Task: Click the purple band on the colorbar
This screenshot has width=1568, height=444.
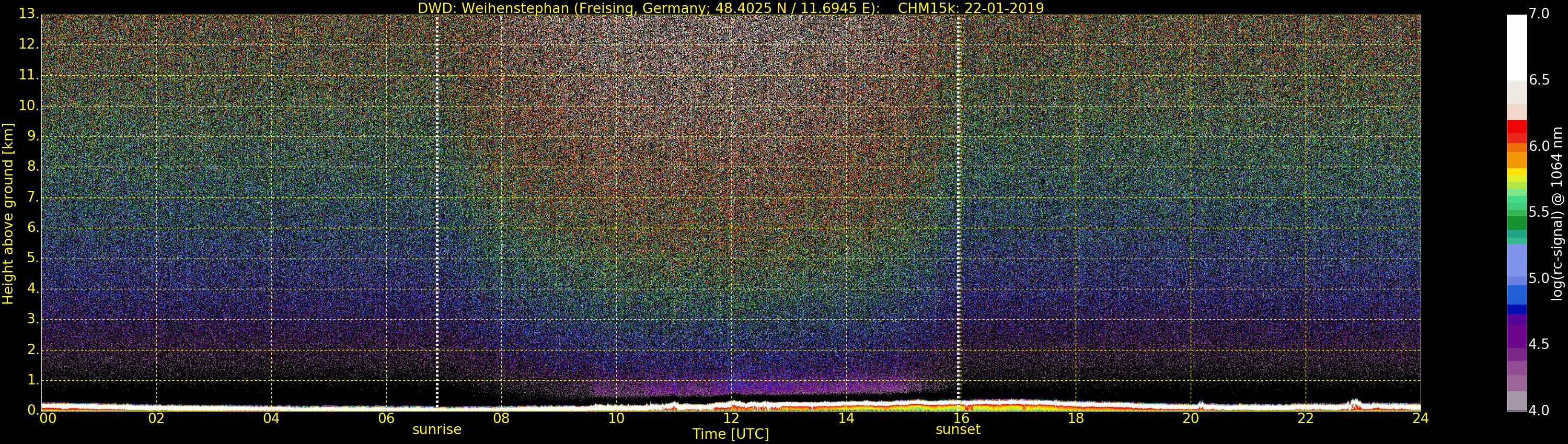Action: click(1516, 334)
